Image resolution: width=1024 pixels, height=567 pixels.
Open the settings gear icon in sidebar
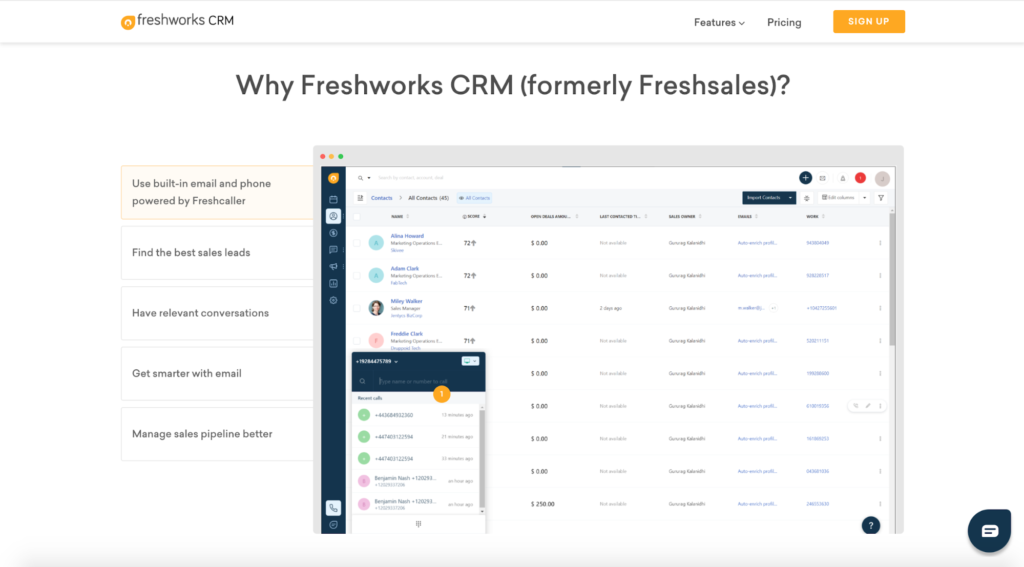pos(334,300)
